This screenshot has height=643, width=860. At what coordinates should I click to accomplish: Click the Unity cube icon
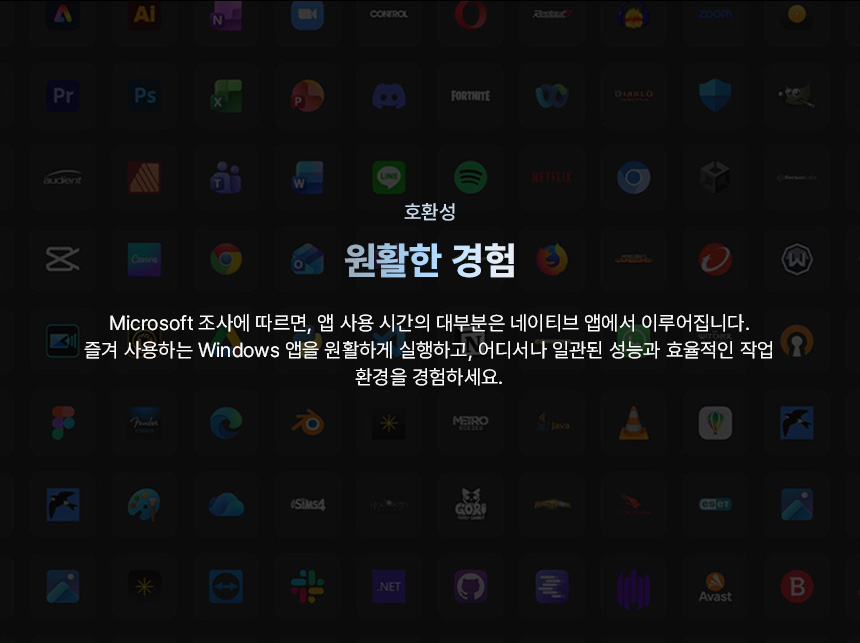[715, 177]
